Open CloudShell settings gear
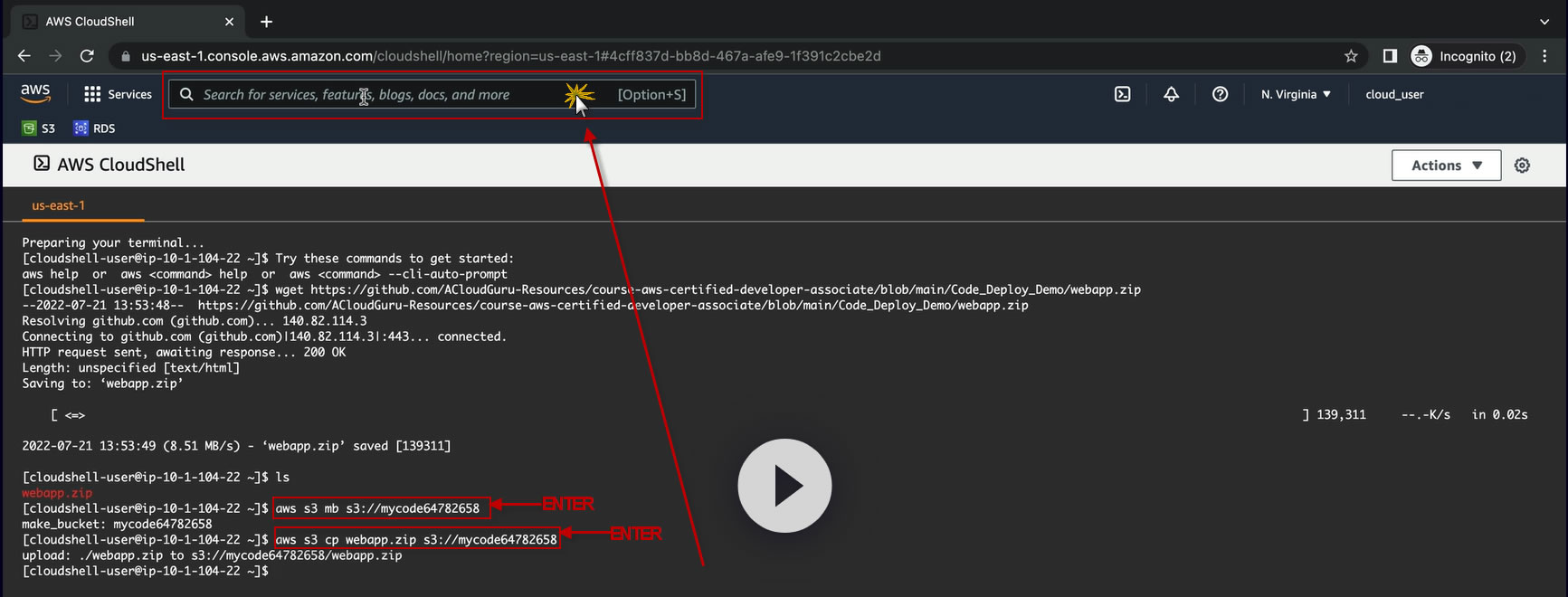This screenshot has width=1568, height=597. (x=1522, y=166)
